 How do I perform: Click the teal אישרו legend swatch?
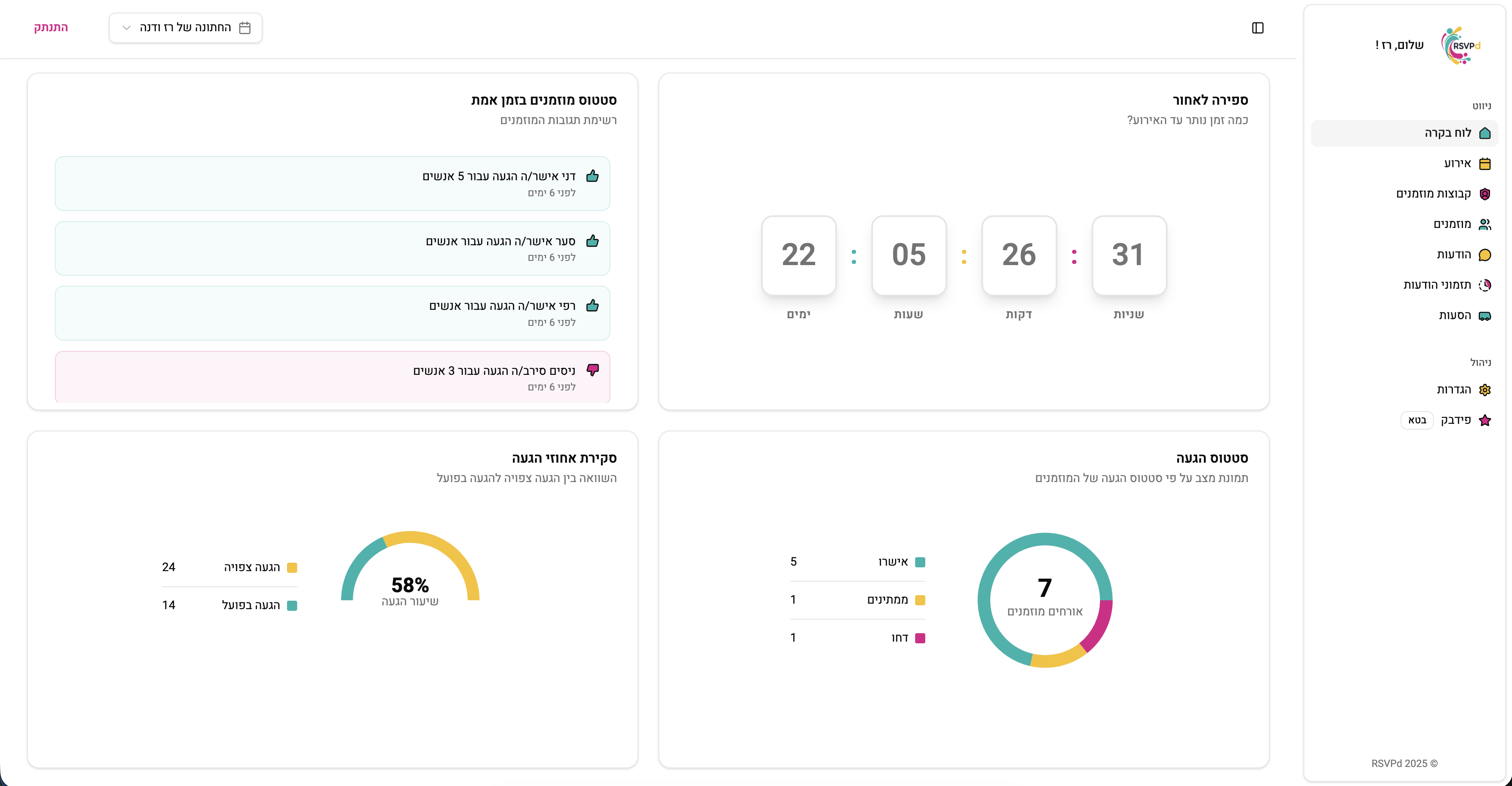point(920,562)
